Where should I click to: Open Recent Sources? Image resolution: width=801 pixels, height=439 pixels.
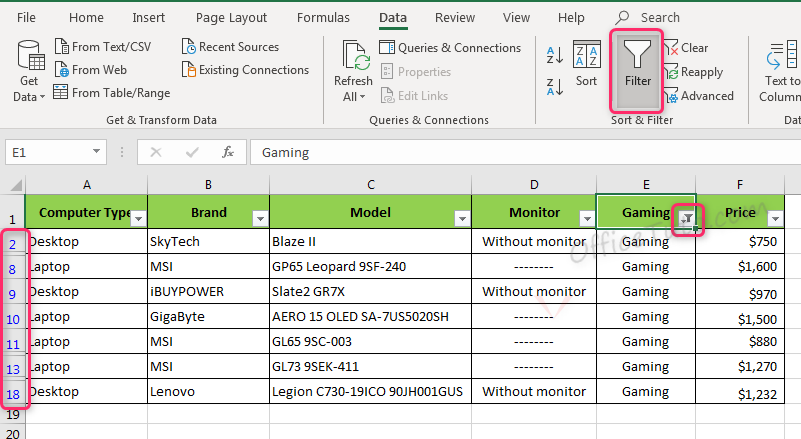(230, 47)
